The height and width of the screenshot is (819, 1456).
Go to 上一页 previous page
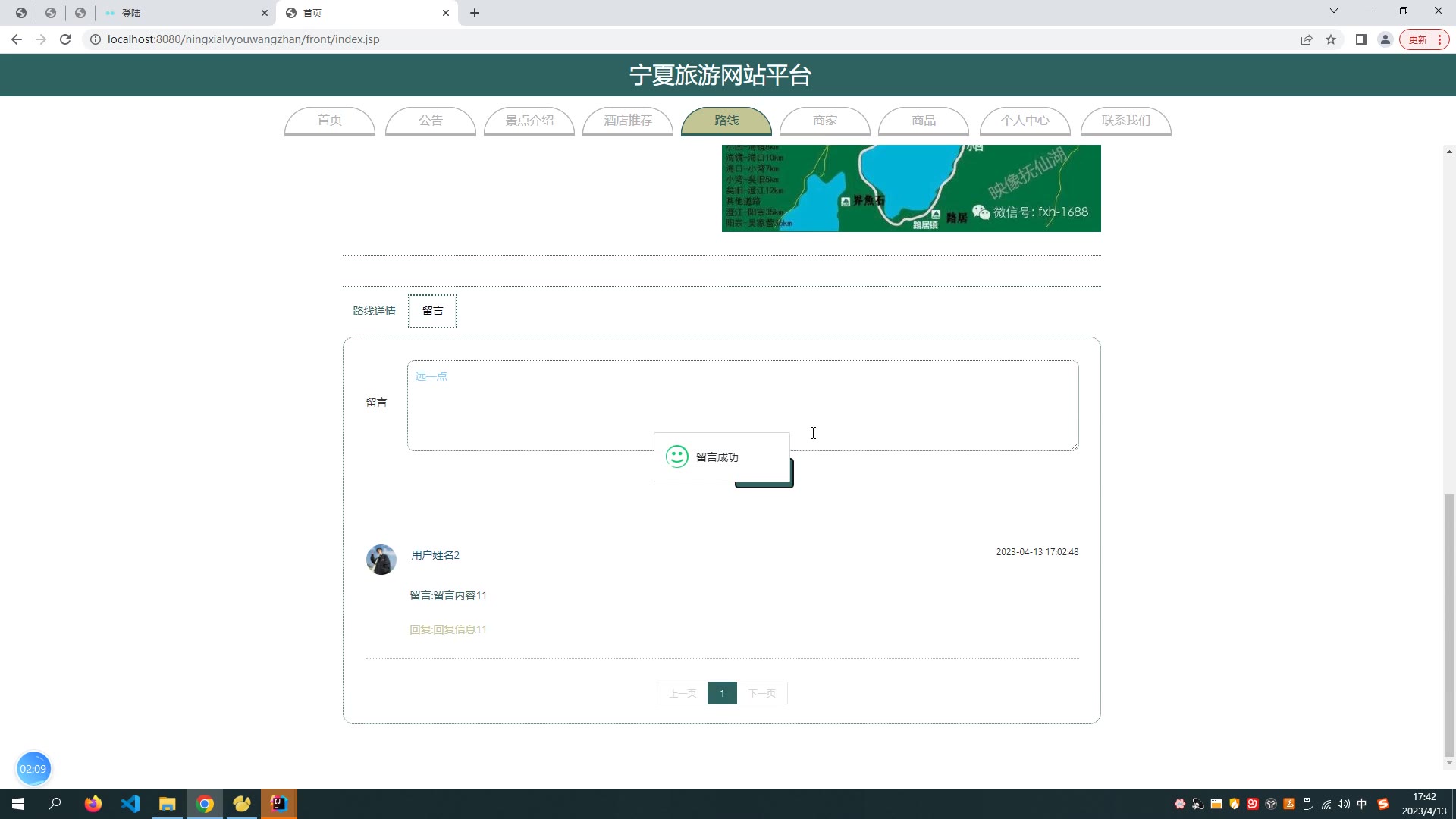[x=682, y=693]
